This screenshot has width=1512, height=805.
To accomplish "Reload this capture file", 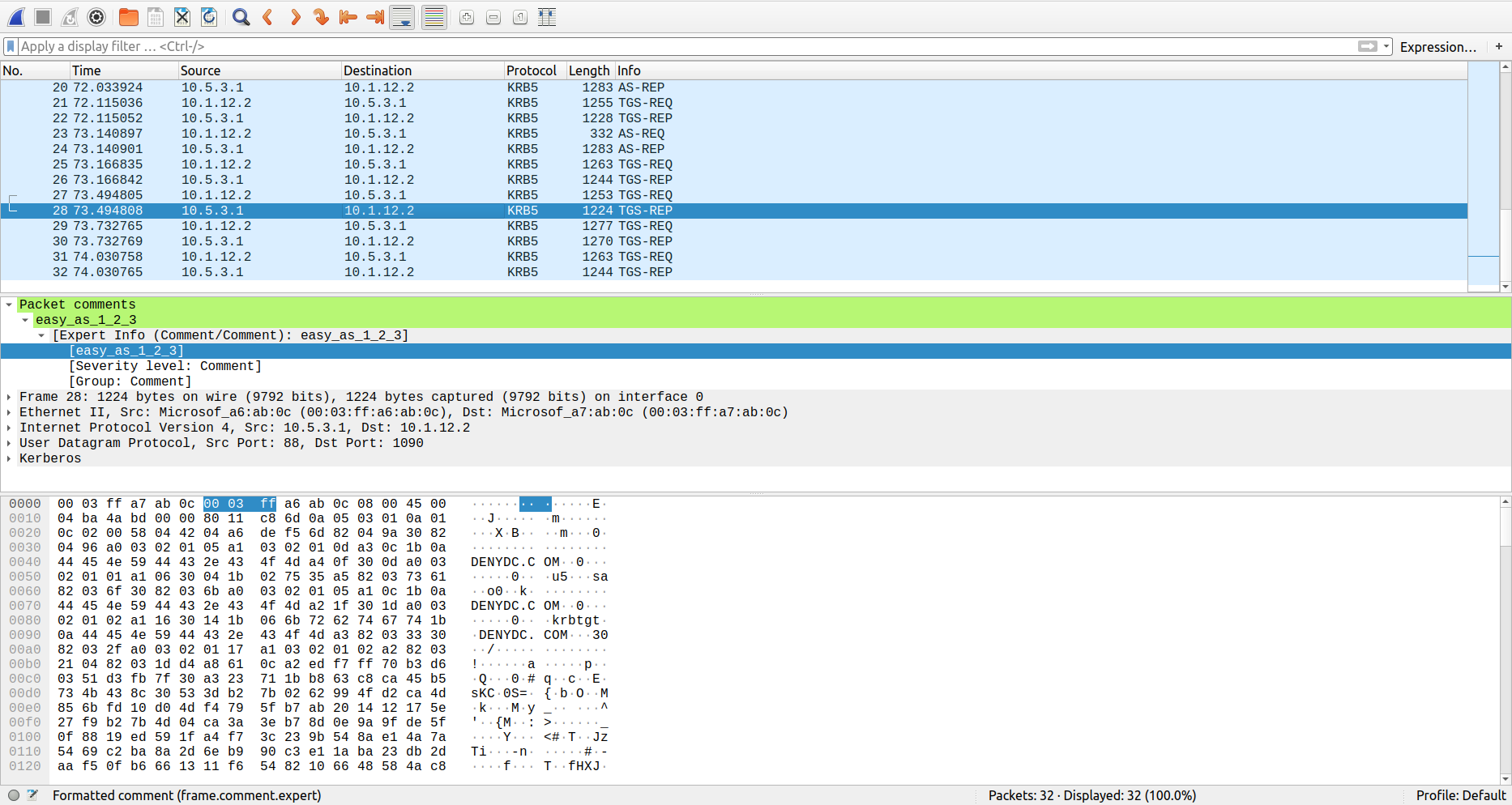I will tap(209, 17).
